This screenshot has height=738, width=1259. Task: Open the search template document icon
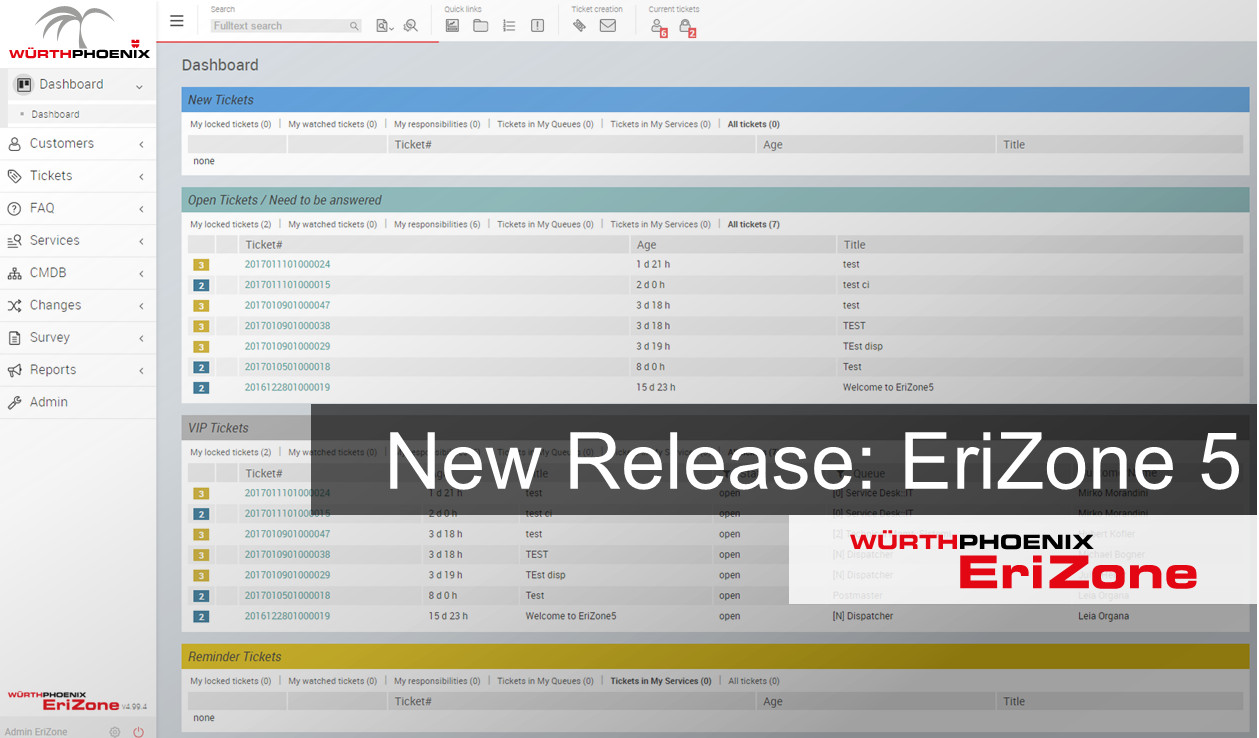tap(384, 26)
